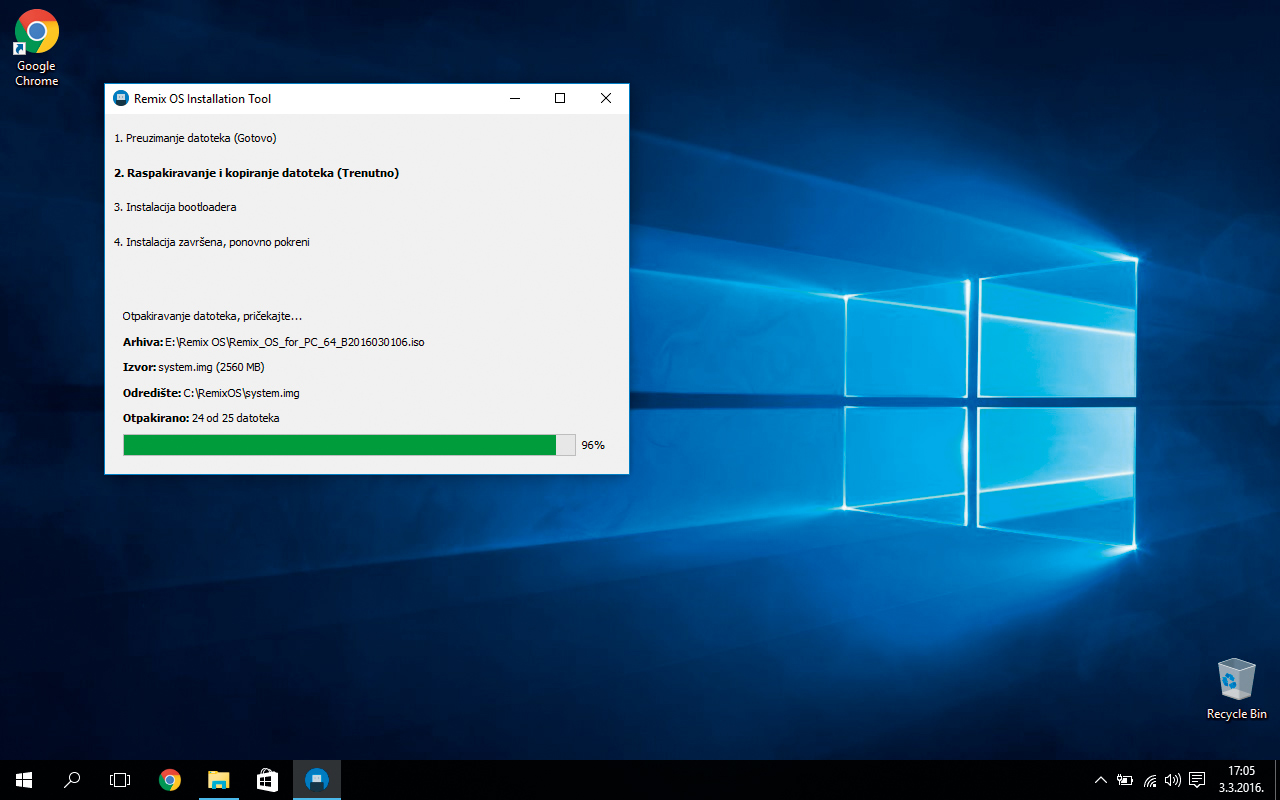Viewport: 1280px width, 800px height.
Task: Expand hidden icons in the system tray
Action: (x=1100, y=779)
